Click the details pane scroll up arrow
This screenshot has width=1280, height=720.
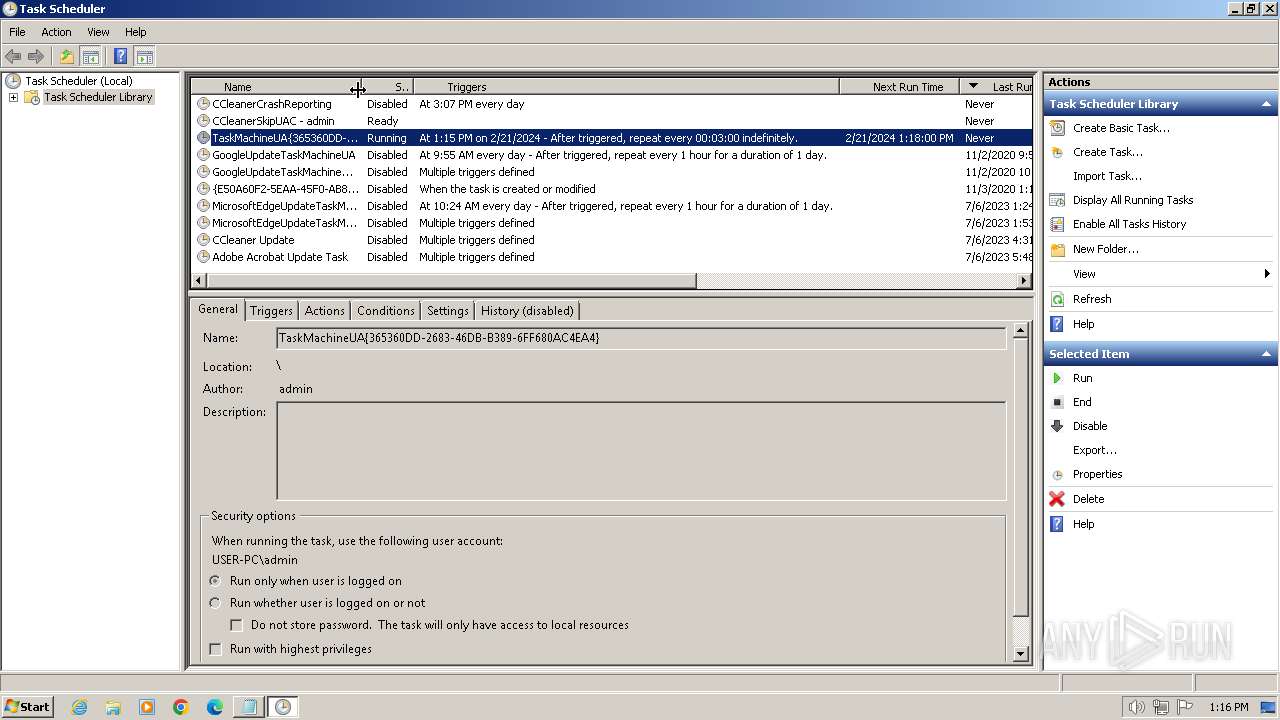click(1020, 330)
